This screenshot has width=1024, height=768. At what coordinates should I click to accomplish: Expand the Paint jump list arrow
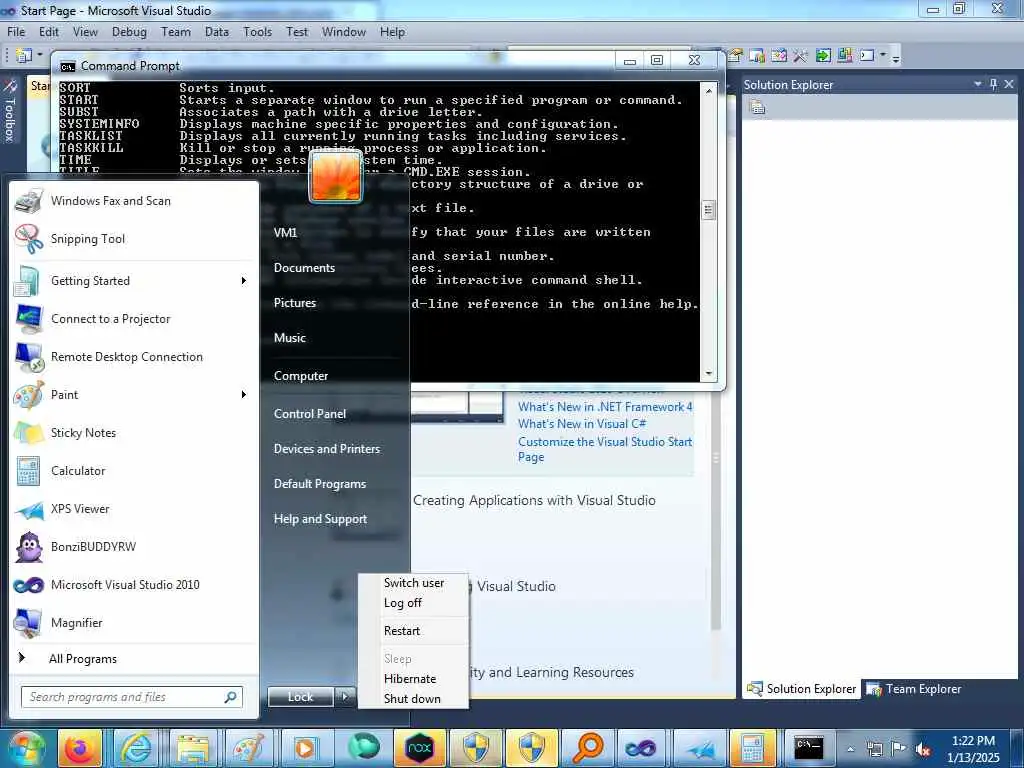[244, 394]
